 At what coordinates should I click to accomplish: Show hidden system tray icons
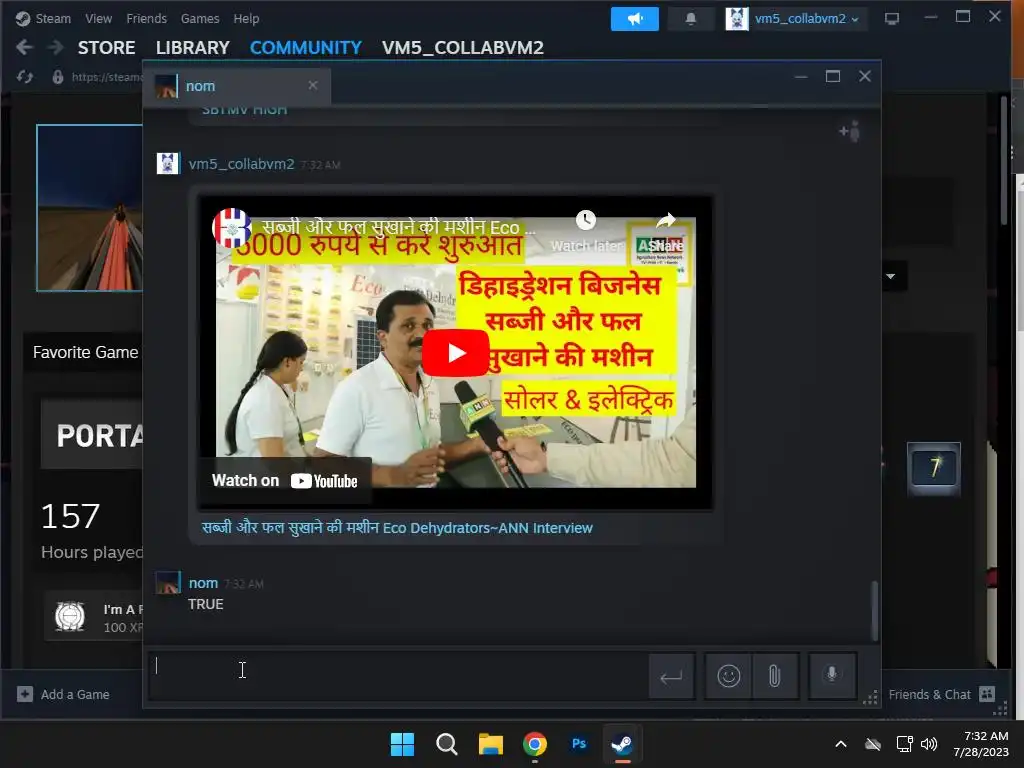tap(841, 744)
